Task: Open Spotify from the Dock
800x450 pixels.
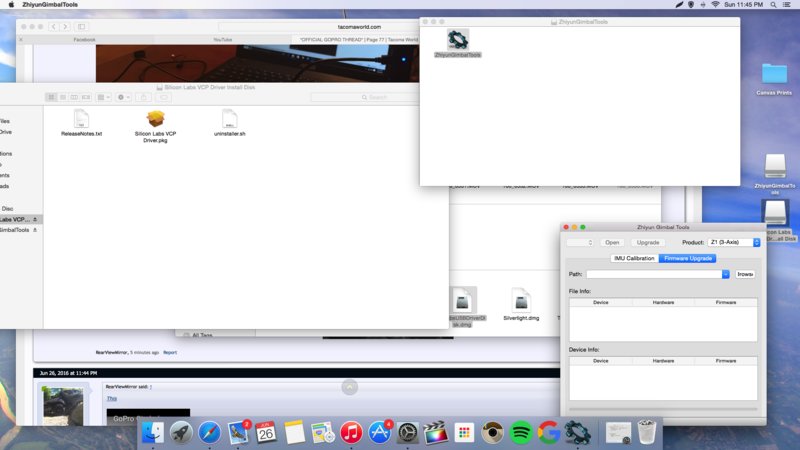Action: [520, 433]
